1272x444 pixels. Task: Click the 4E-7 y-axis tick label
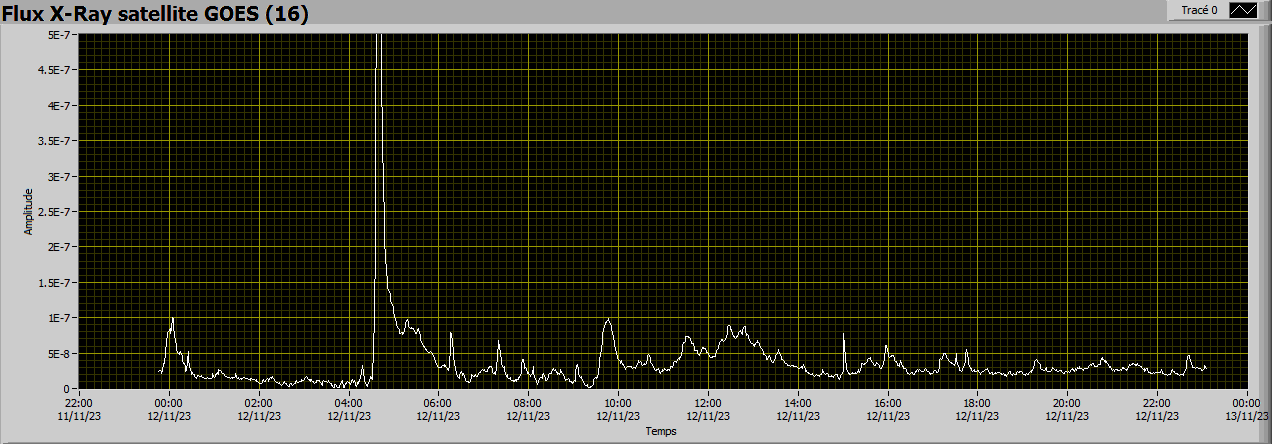61,106
